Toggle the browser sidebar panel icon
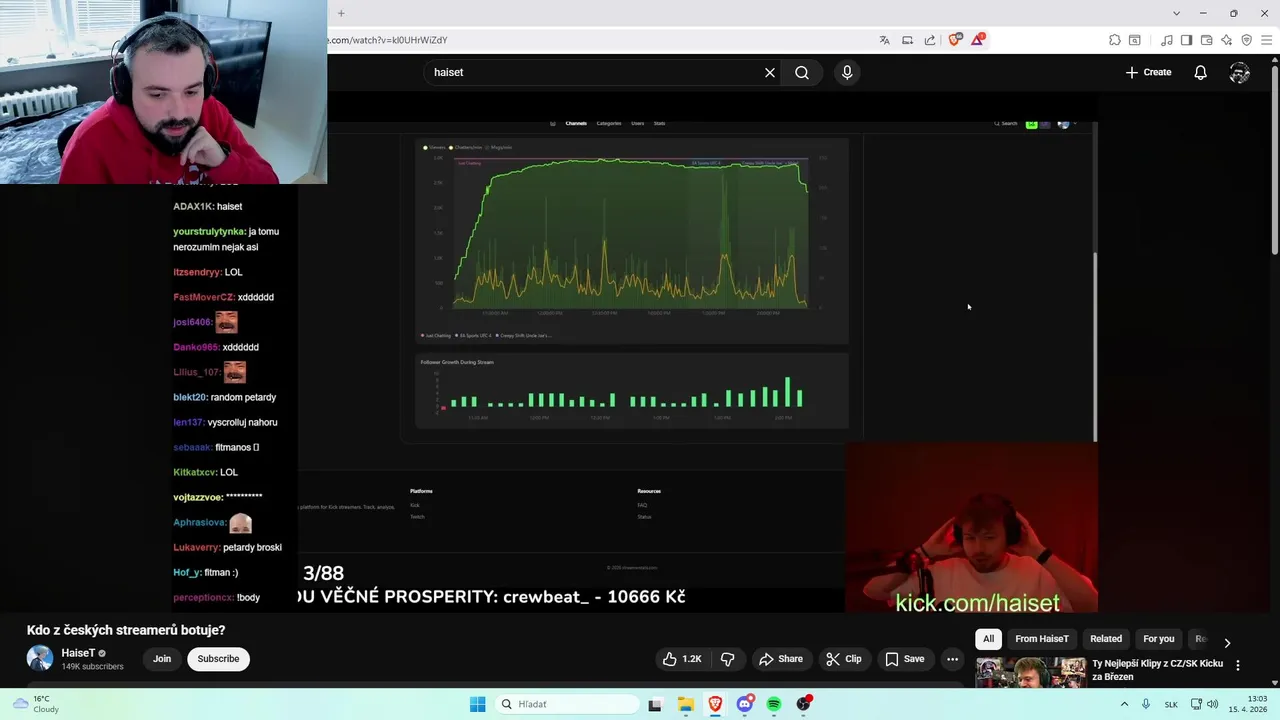The image size is (1280, 720). pos(1186,40)
